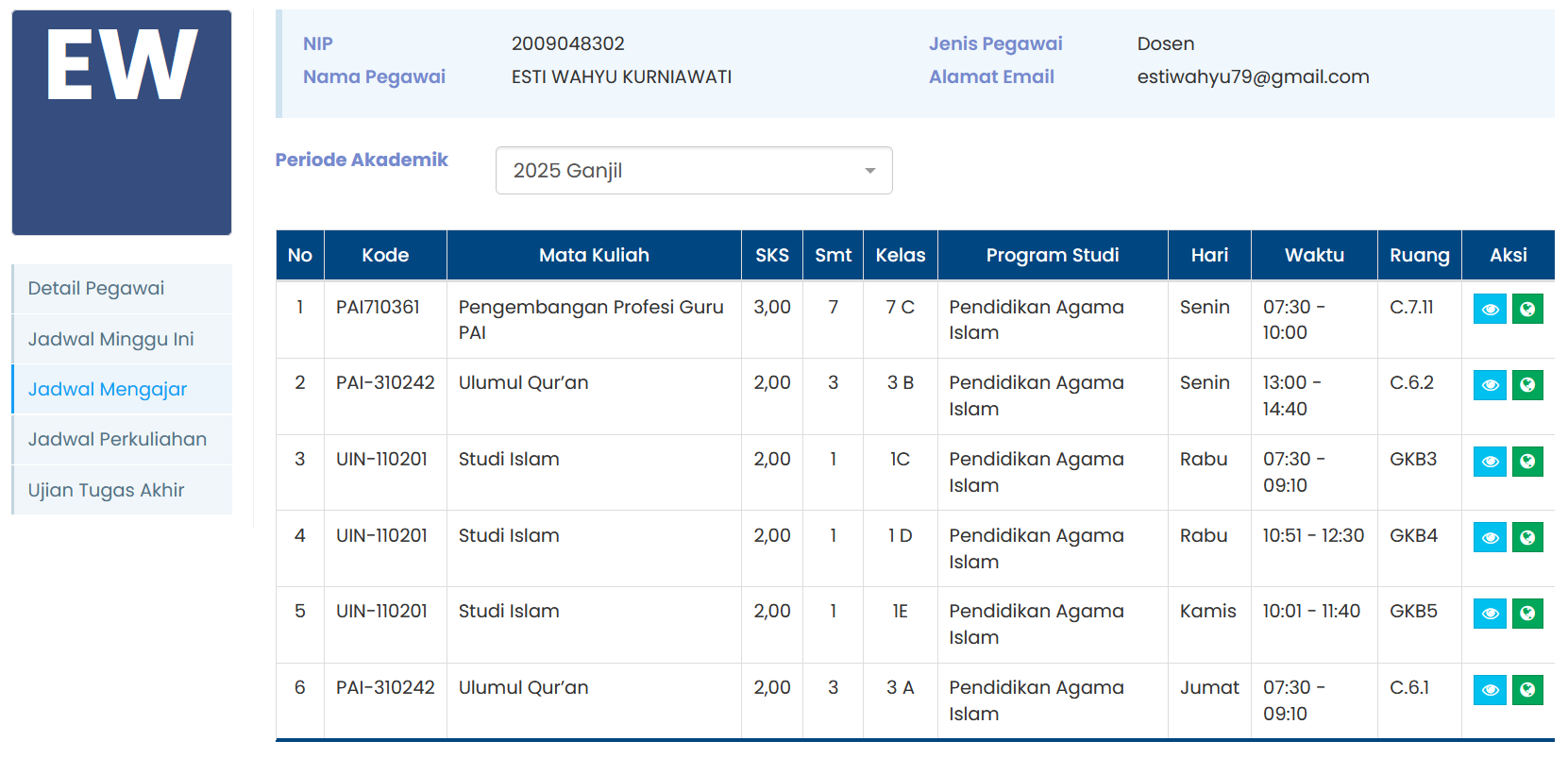Image resolution: width=1568 pixels, height=758 pixels.
Task: Click the globe icon for Studi Islam 1 D
Action: 1527,538
